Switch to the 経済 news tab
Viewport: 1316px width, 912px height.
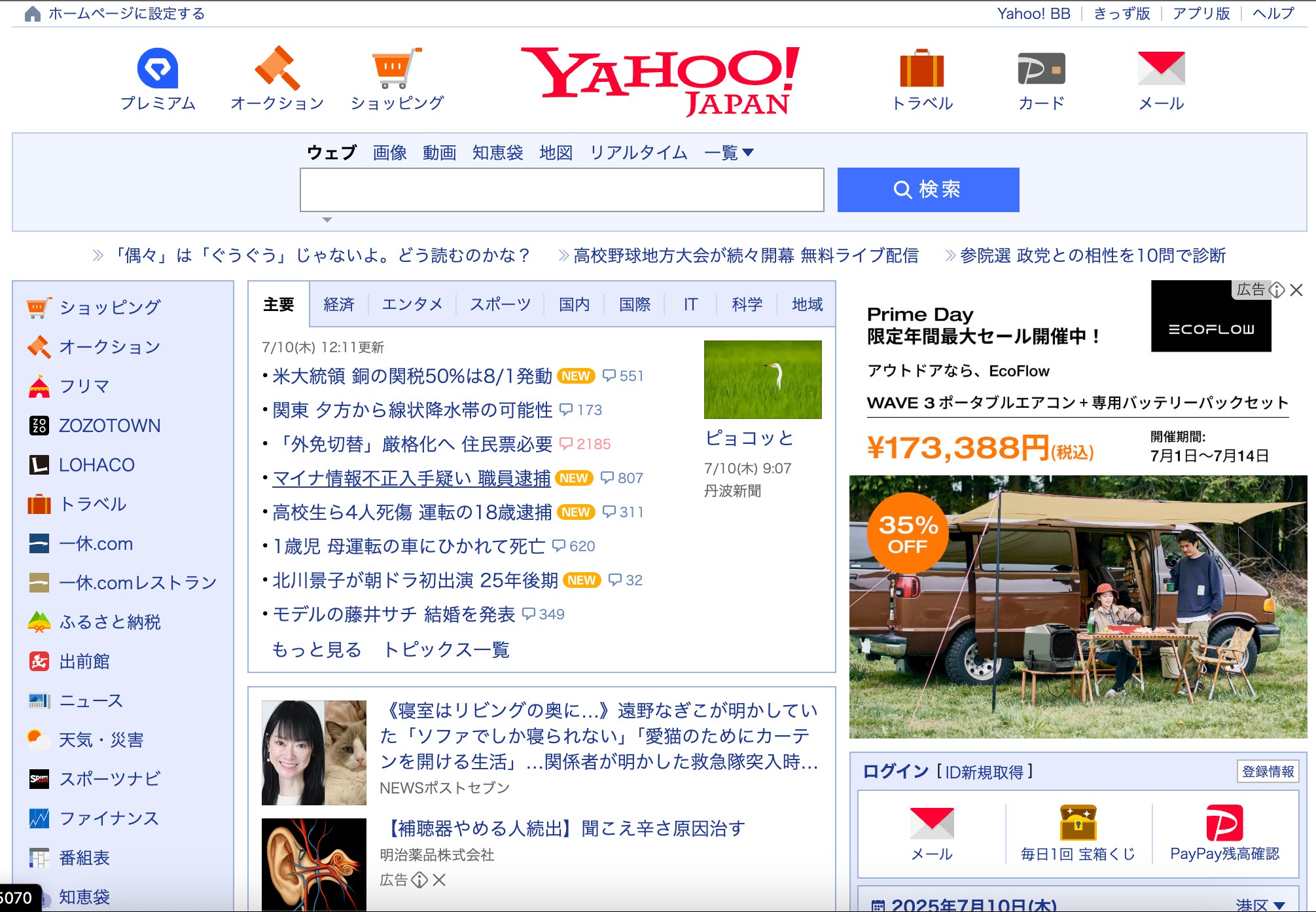pos(339,304)
